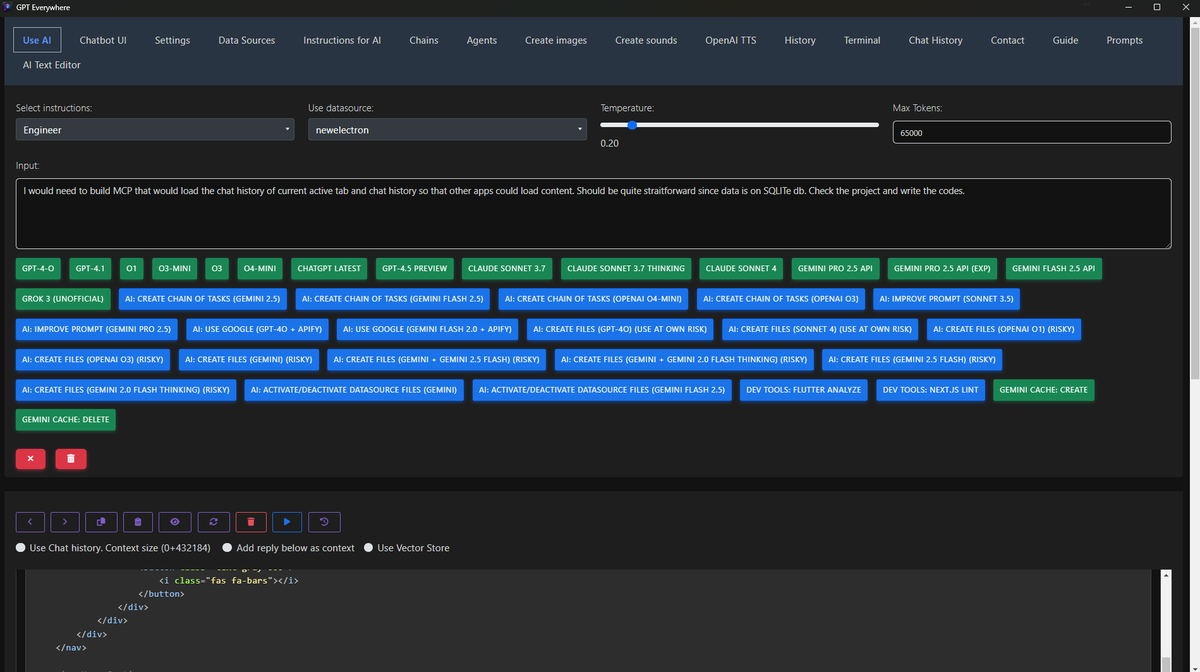Open the Instructions for AI tab
Viewport: 1200px width, 672px height.
click(x=342, y=40)
